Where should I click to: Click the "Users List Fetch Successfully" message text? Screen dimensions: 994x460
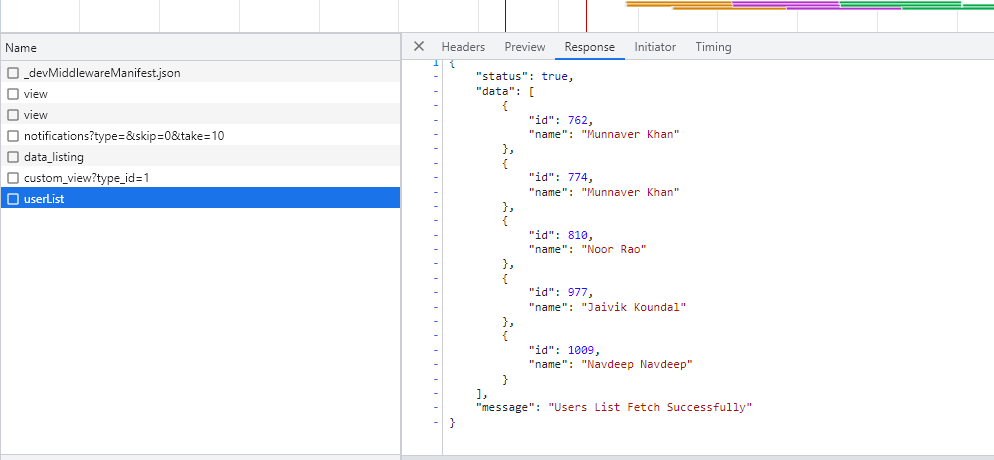coord(650,408)
